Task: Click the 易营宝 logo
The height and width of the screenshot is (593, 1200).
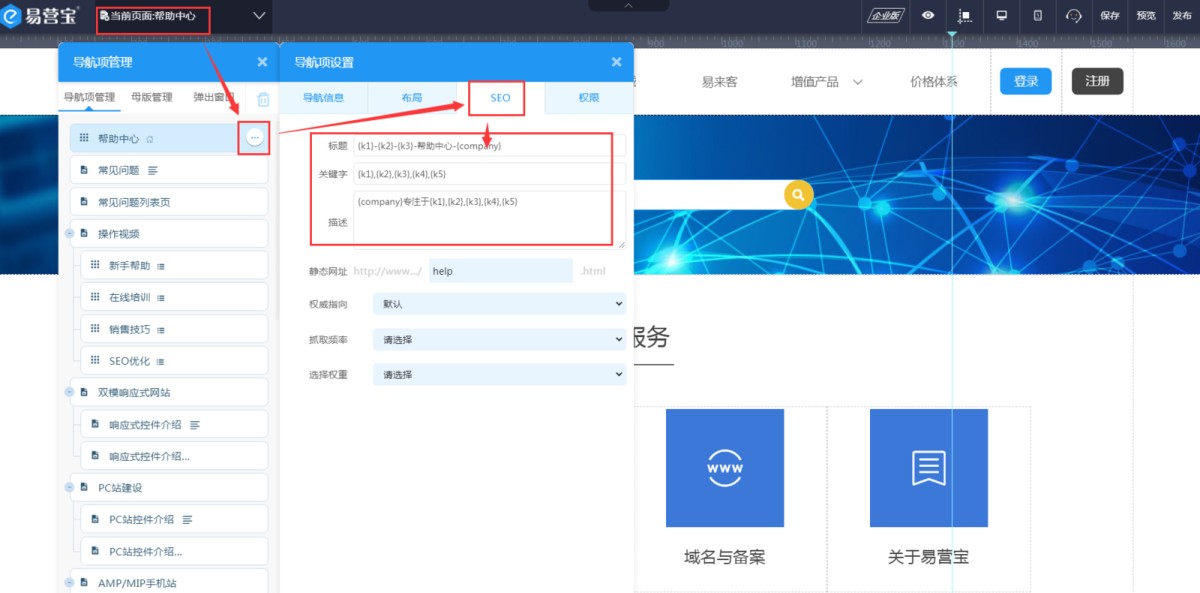Action: (40, 15)
